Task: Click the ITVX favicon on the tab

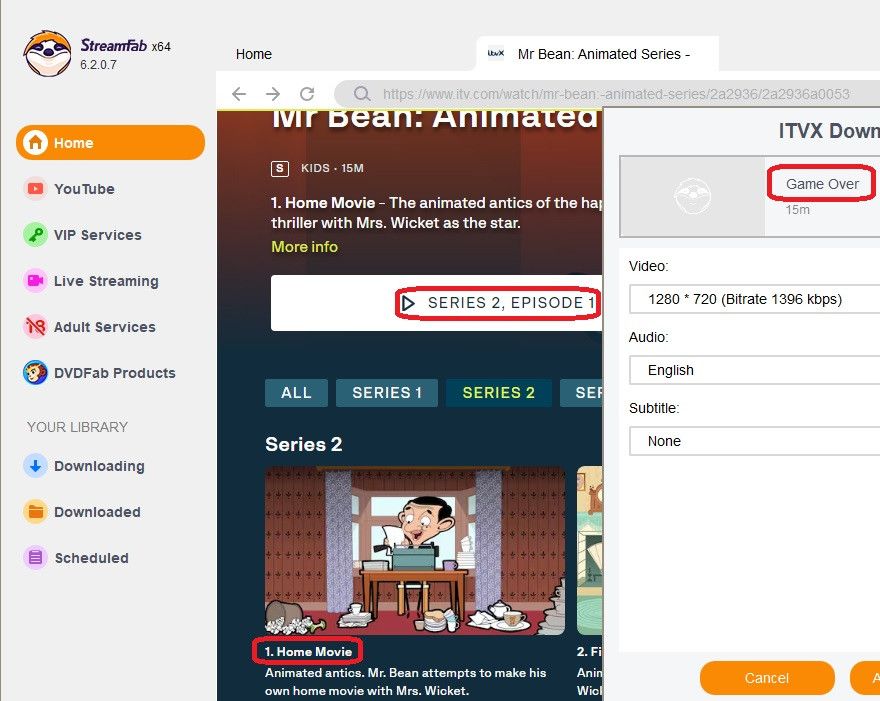Action: coord(496,54)
